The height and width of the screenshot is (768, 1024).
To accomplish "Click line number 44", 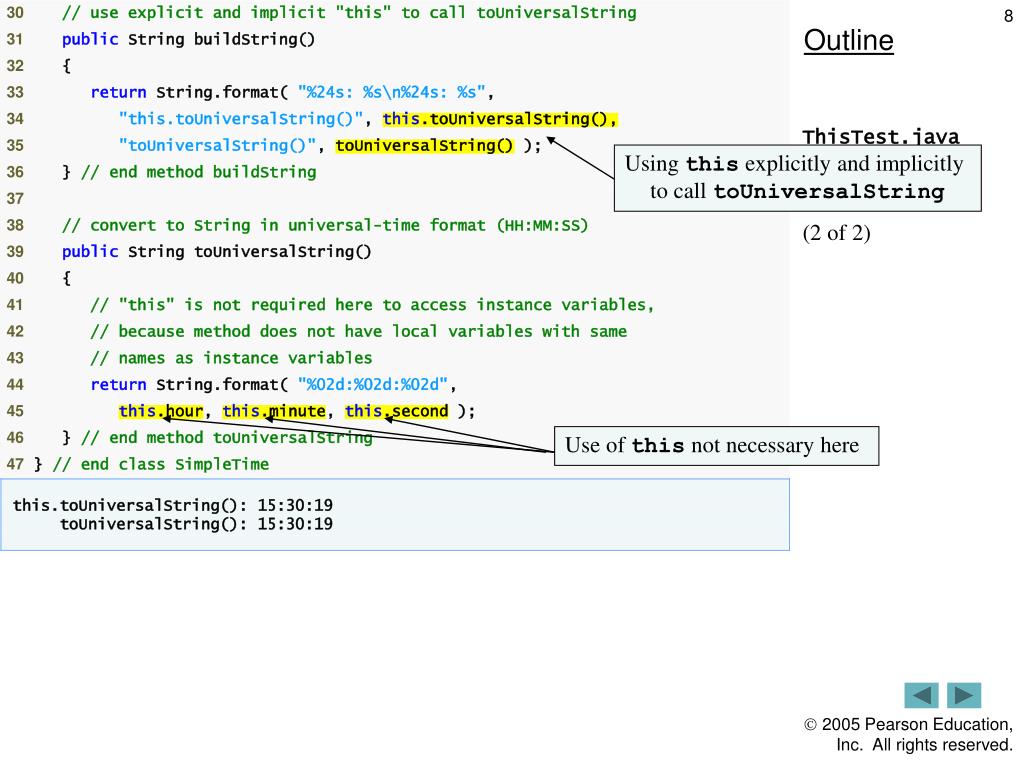I will pyautogui.click(x=15, y=385).
